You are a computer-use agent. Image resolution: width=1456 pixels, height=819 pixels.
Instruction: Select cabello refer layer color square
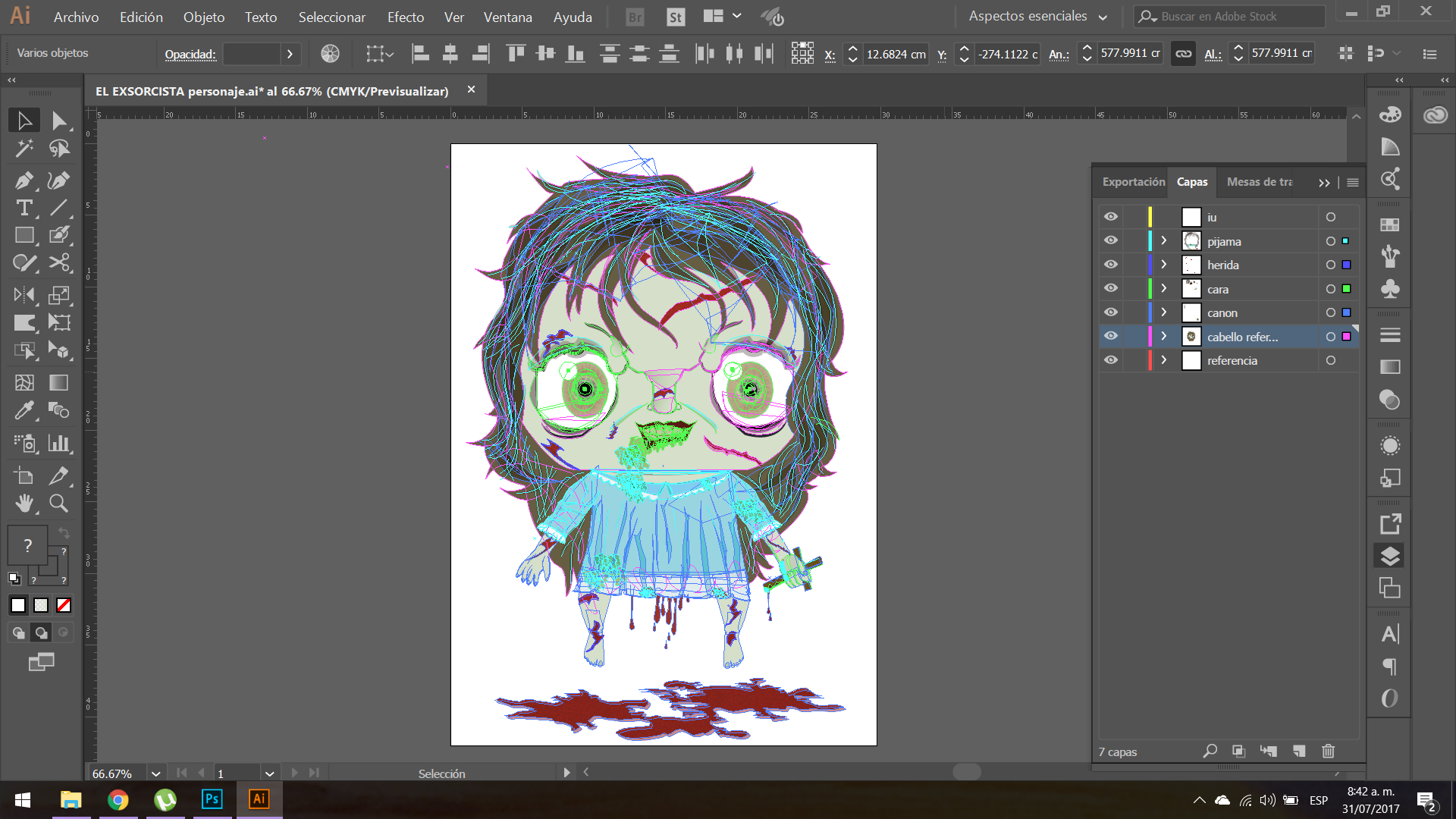point(1347,336)
